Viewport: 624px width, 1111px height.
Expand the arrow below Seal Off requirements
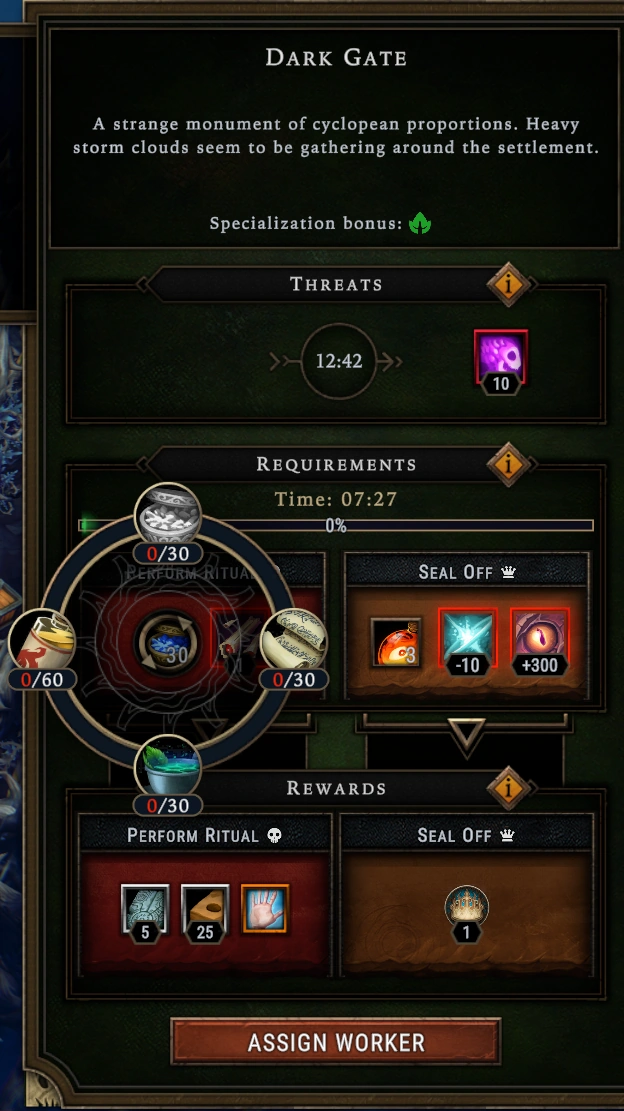coord(467,735)
